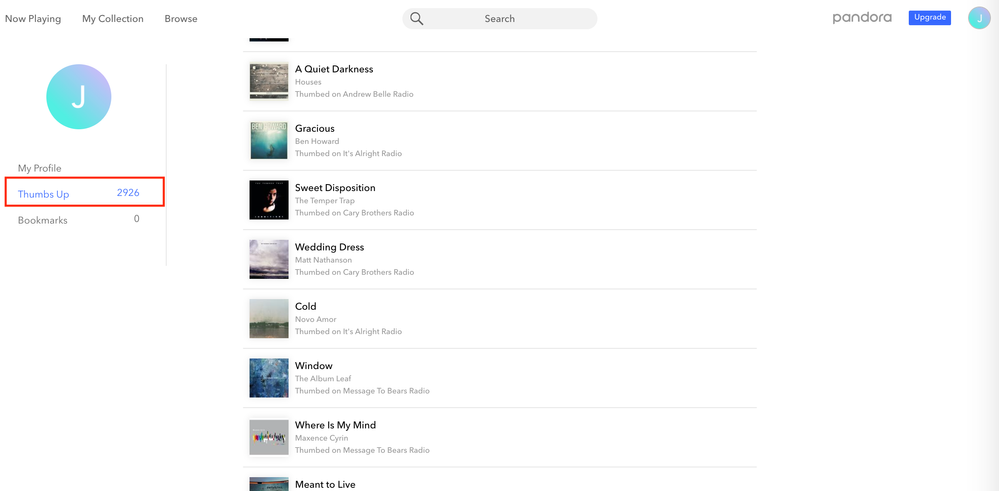Open My Profile in the sidebar
This screenshot has width=999, height=491.
40,168
